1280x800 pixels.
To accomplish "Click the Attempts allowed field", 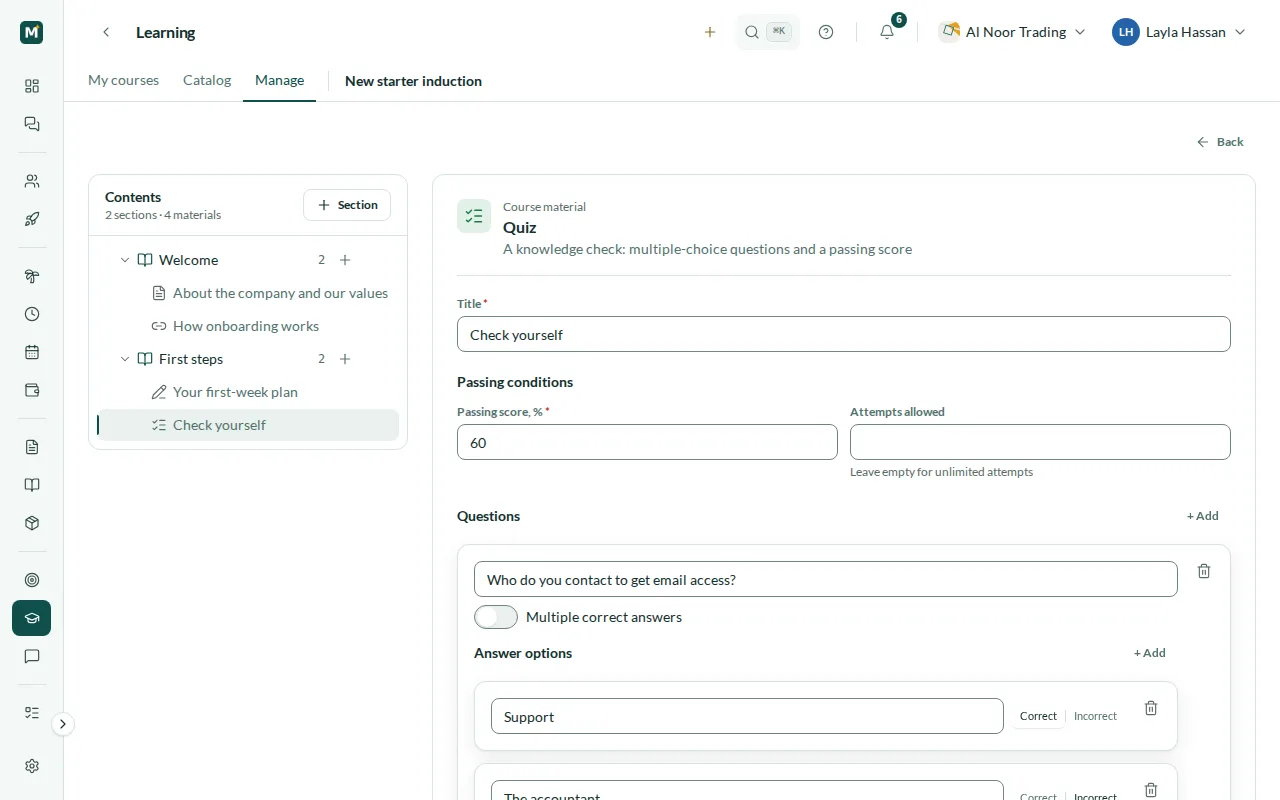I will point(1040,442).
